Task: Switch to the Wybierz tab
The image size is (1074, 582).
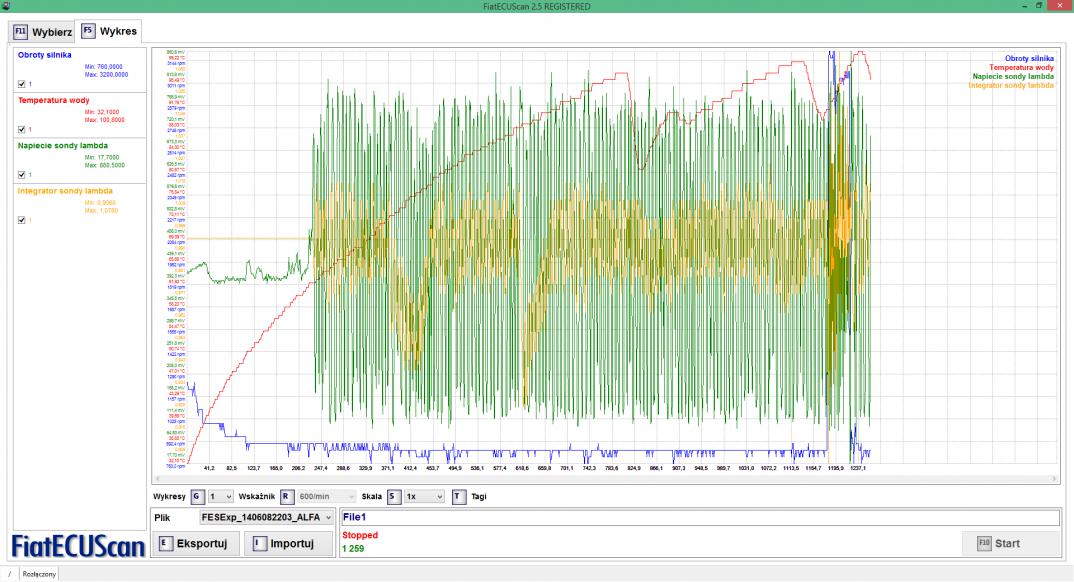Action: (x=42, y=31)
